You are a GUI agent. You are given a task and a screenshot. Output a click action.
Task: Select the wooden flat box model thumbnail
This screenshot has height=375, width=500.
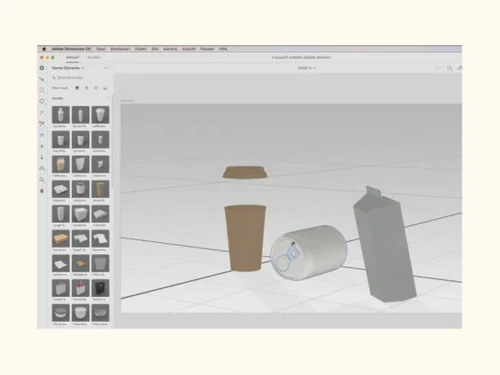point(61,238)
